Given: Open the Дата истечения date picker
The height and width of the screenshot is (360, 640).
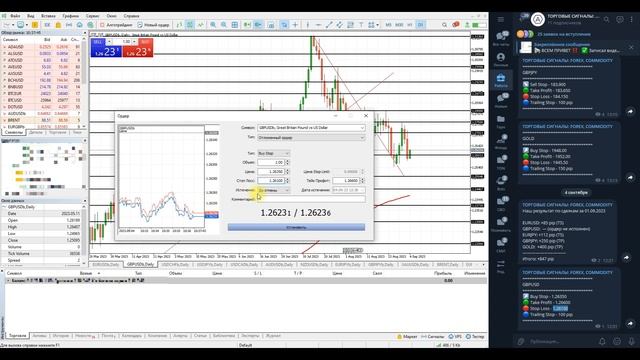Looking at the screenshot, I should tap(349, 190).
